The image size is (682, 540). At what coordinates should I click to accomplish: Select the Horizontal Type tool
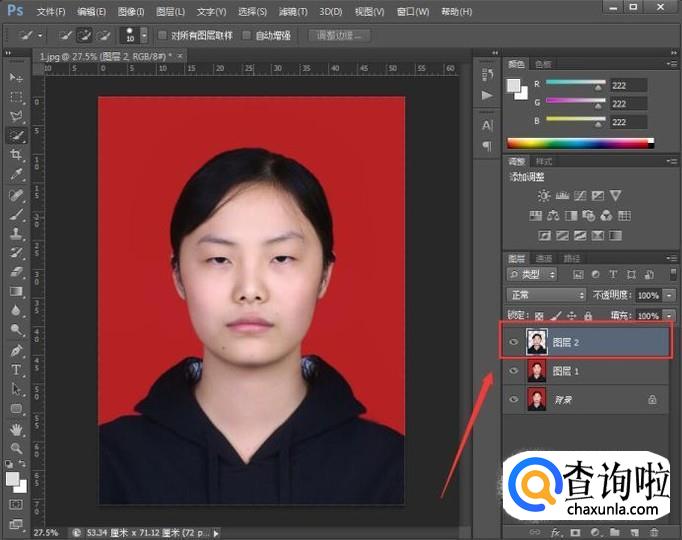pyautogui.click(x=16, y=370)
